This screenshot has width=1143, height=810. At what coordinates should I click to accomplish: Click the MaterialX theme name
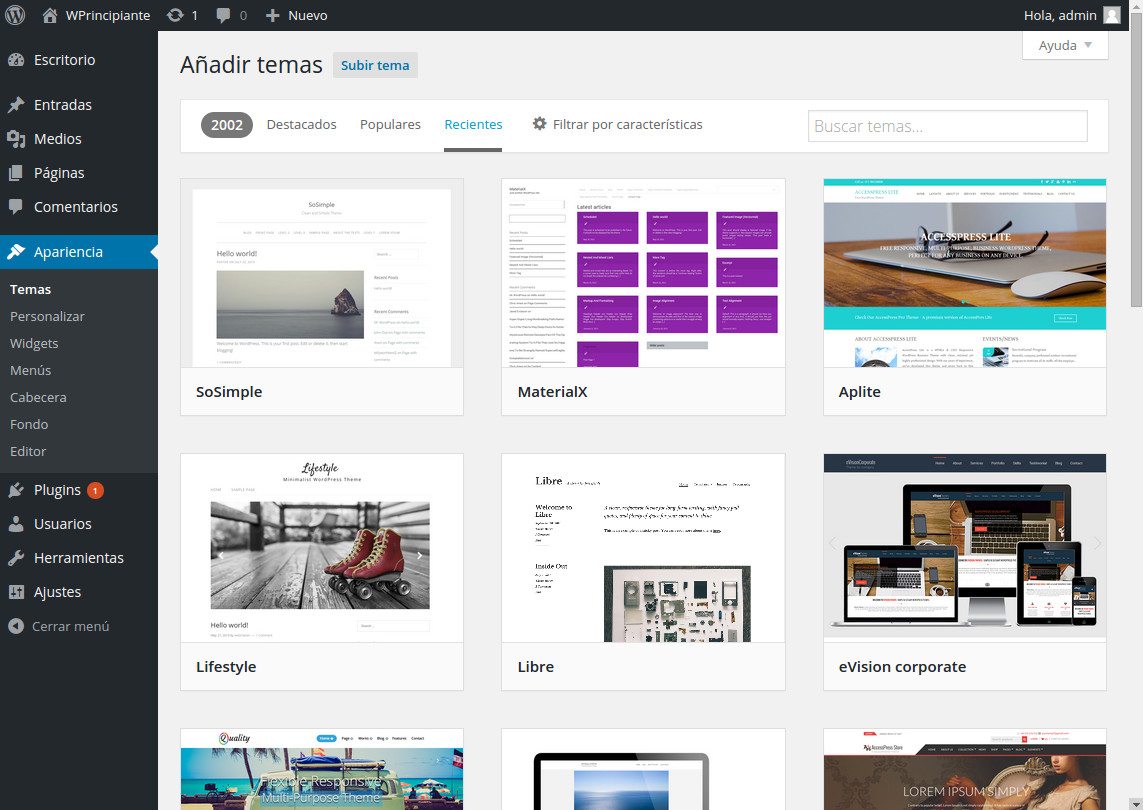(x=552, y=392)
